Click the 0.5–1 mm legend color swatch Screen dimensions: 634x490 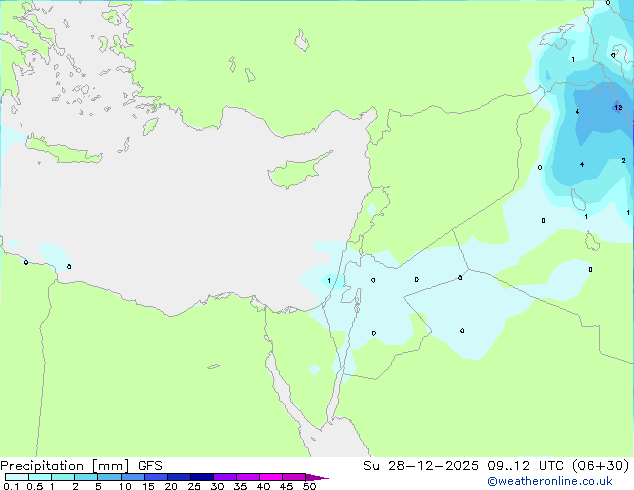40,477
